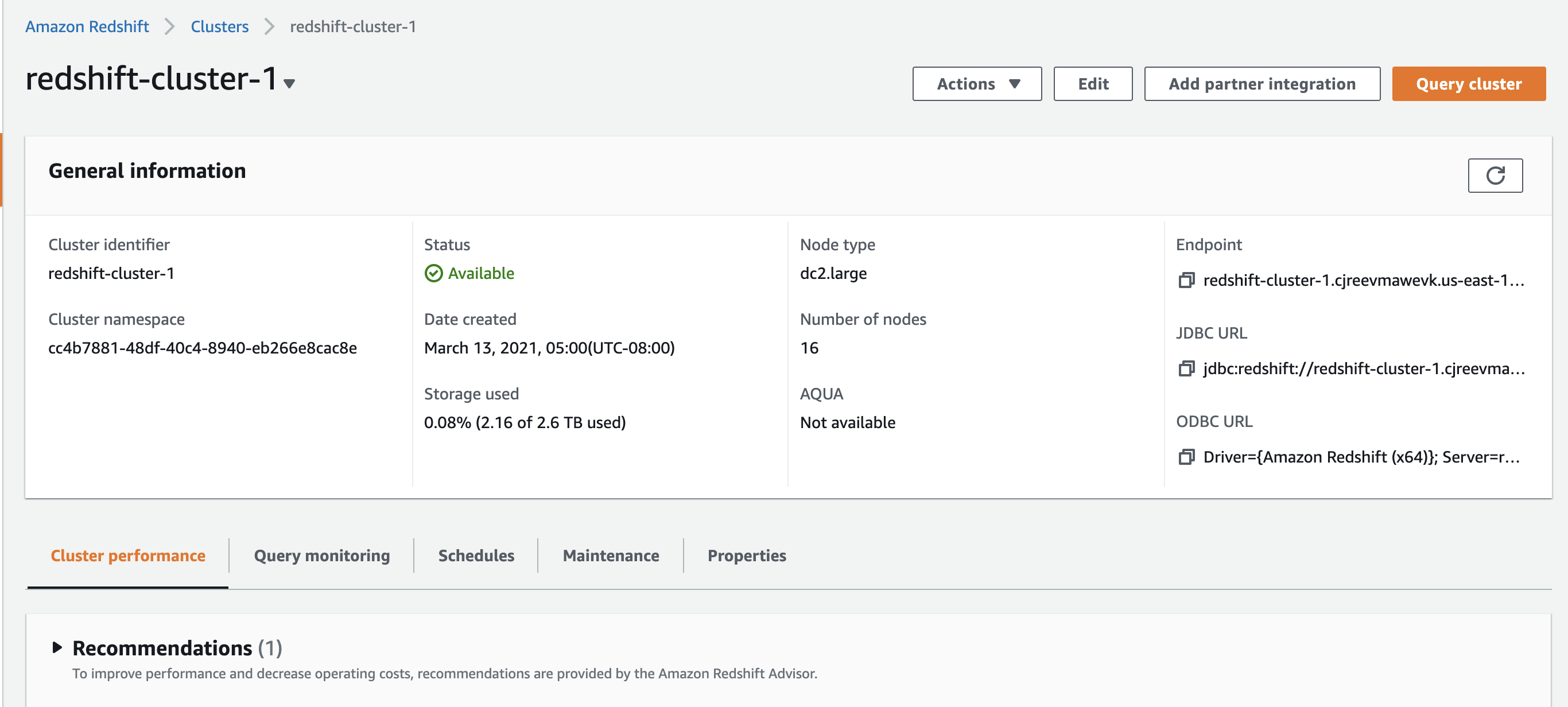Select the Maintenance tab
This screenshot has height=707, width=1568.
[611, 555]
